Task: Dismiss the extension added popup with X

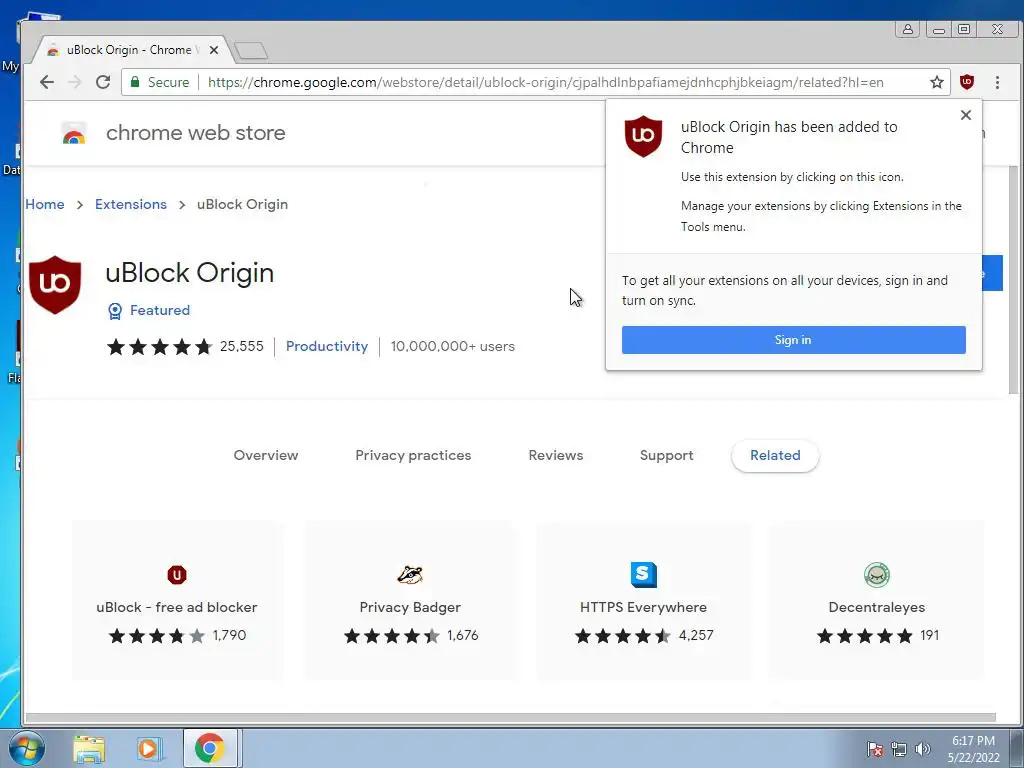Action: coord(966,115)
